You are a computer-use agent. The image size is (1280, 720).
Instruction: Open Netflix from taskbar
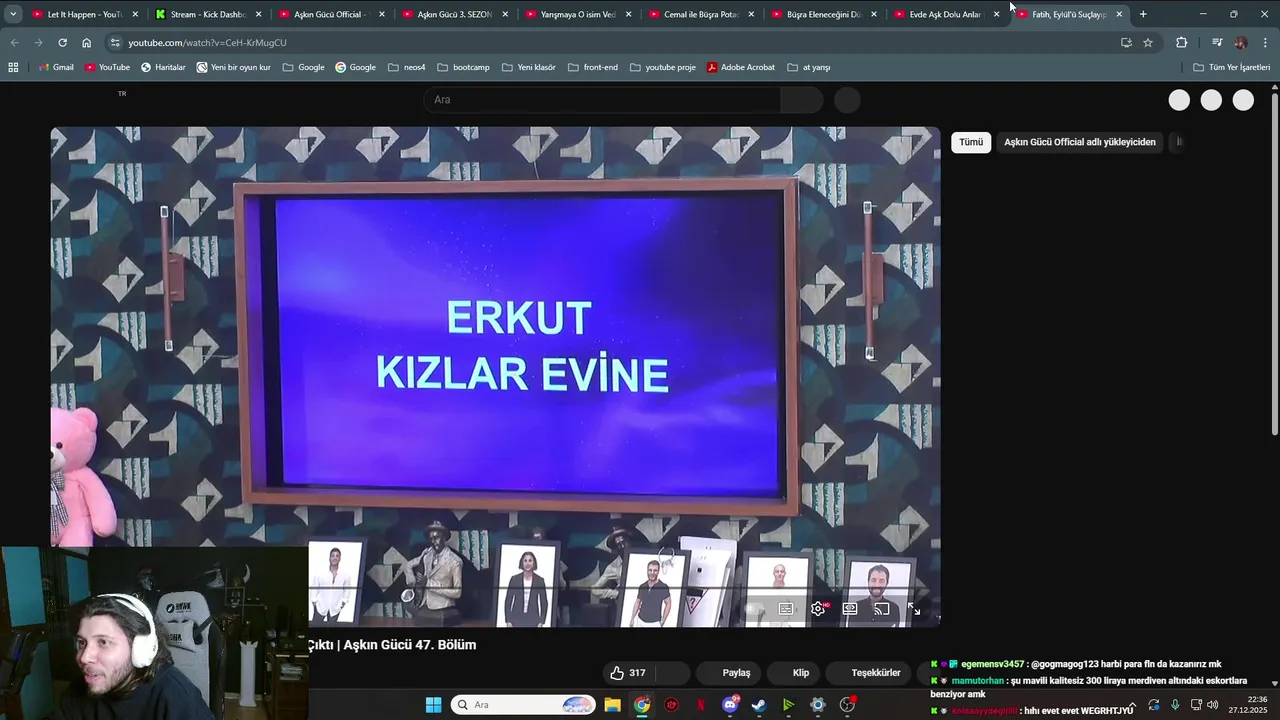pyautogui.click(x=700, y=705)
